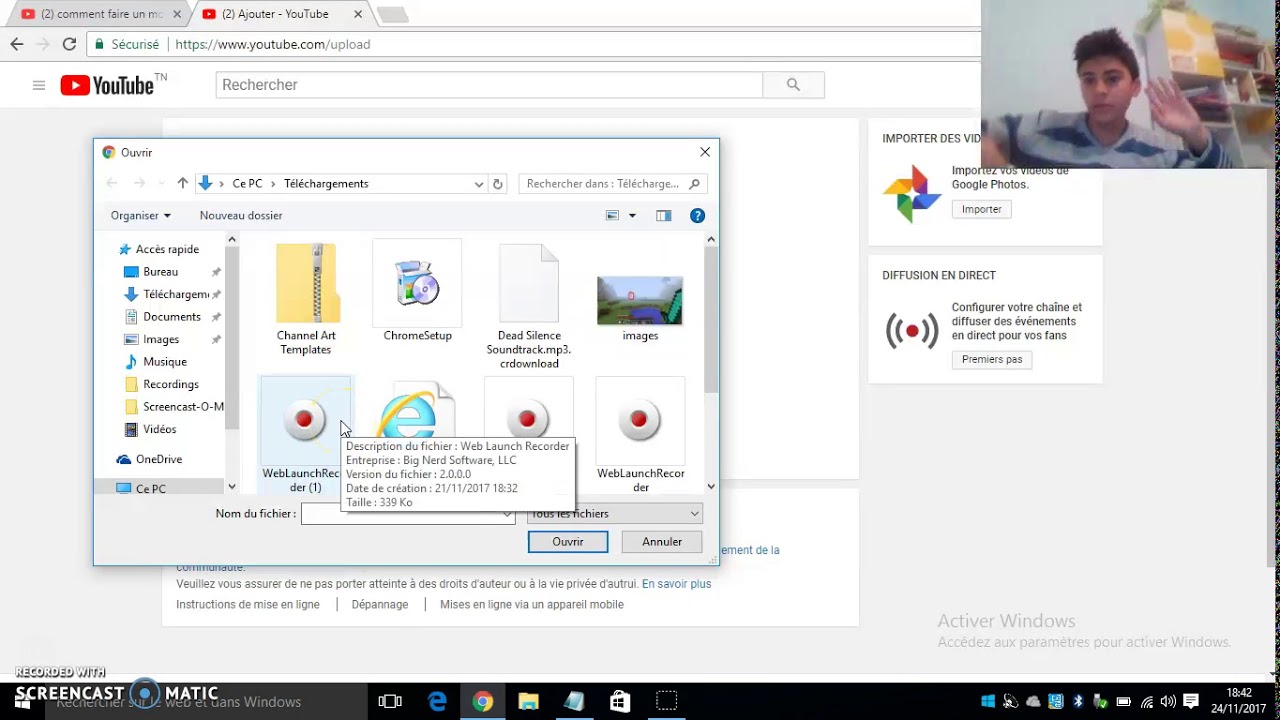Open the view options dropdown arrow
The height and width of the screenshot is (720, 1280).
pos(632,216)
